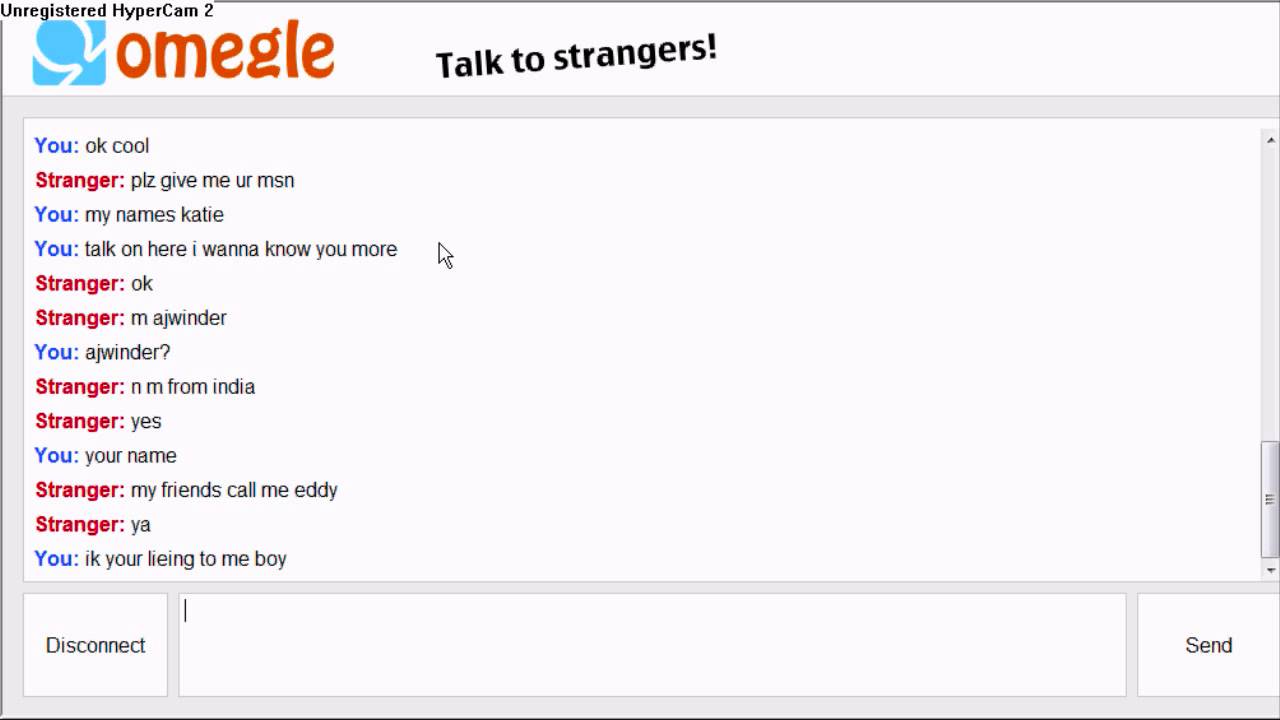Viewport: 1280px width, 720px height.
Task: Click the 'Talk to strangers!' tagline
Action: [x=576, y=57]
